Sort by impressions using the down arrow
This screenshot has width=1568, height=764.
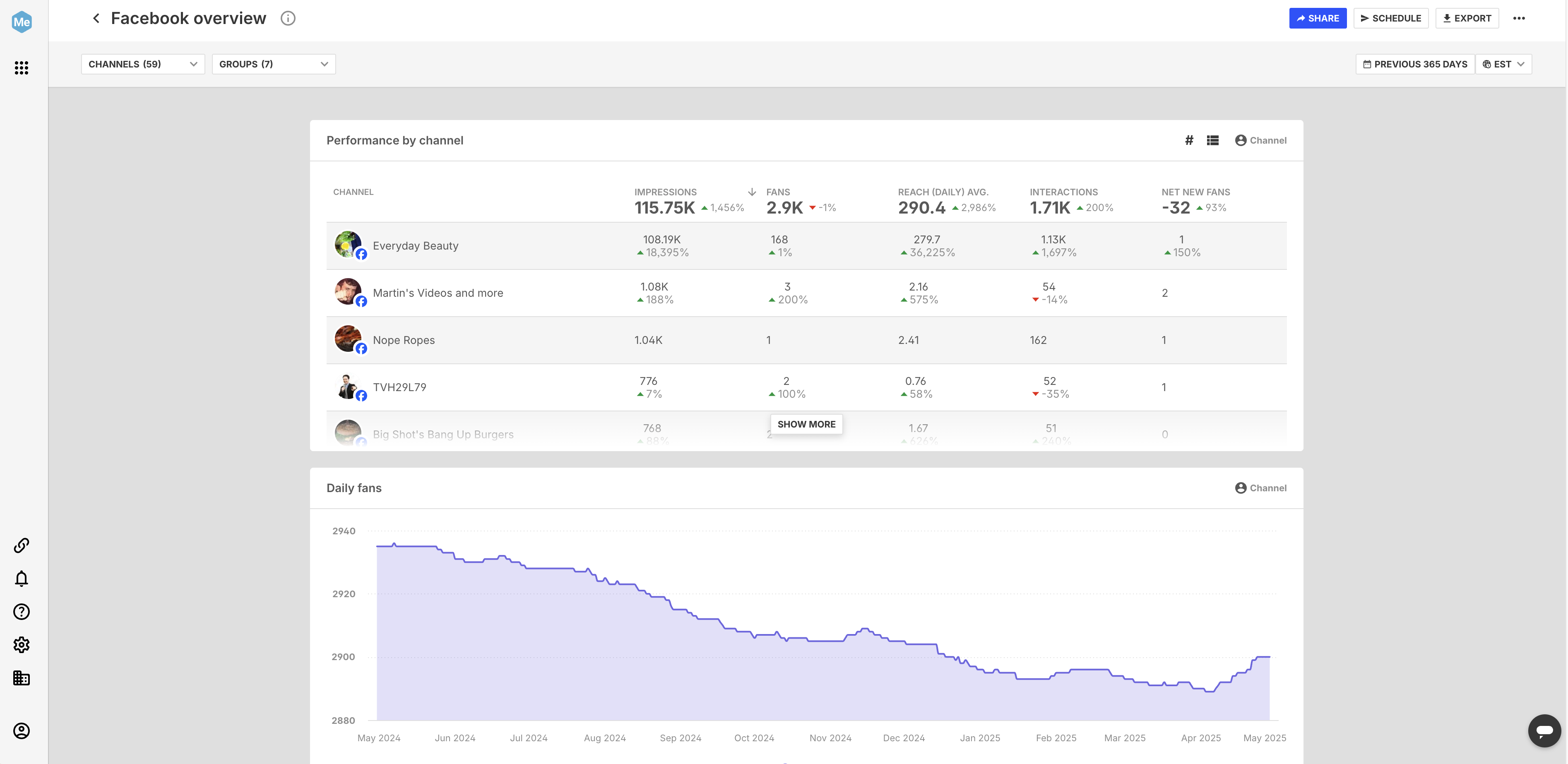pyautogui.click(x=752, y=192)
